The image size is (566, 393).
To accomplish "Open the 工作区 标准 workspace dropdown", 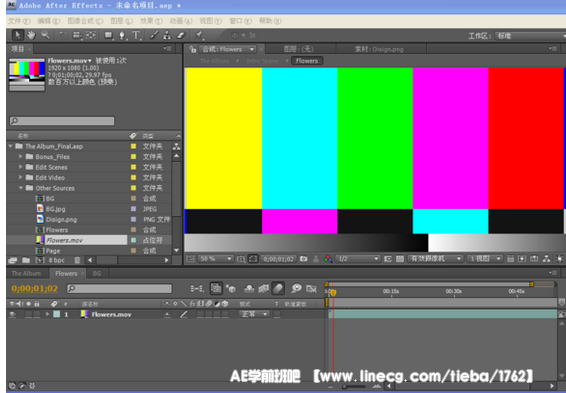I will (x=530, y=36).
